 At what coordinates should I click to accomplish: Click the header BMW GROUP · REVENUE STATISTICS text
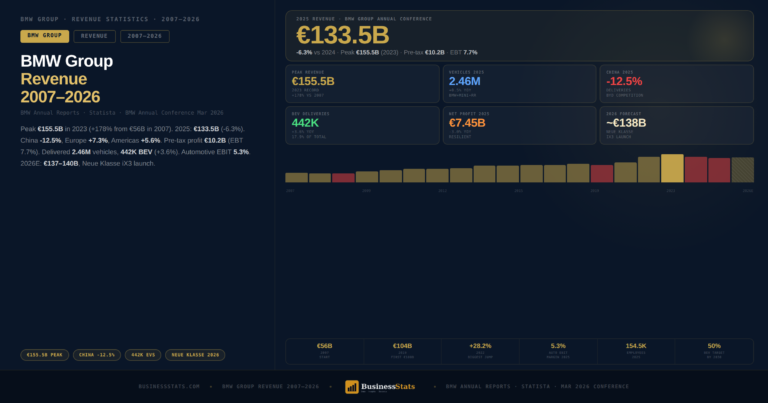(110, 19)
